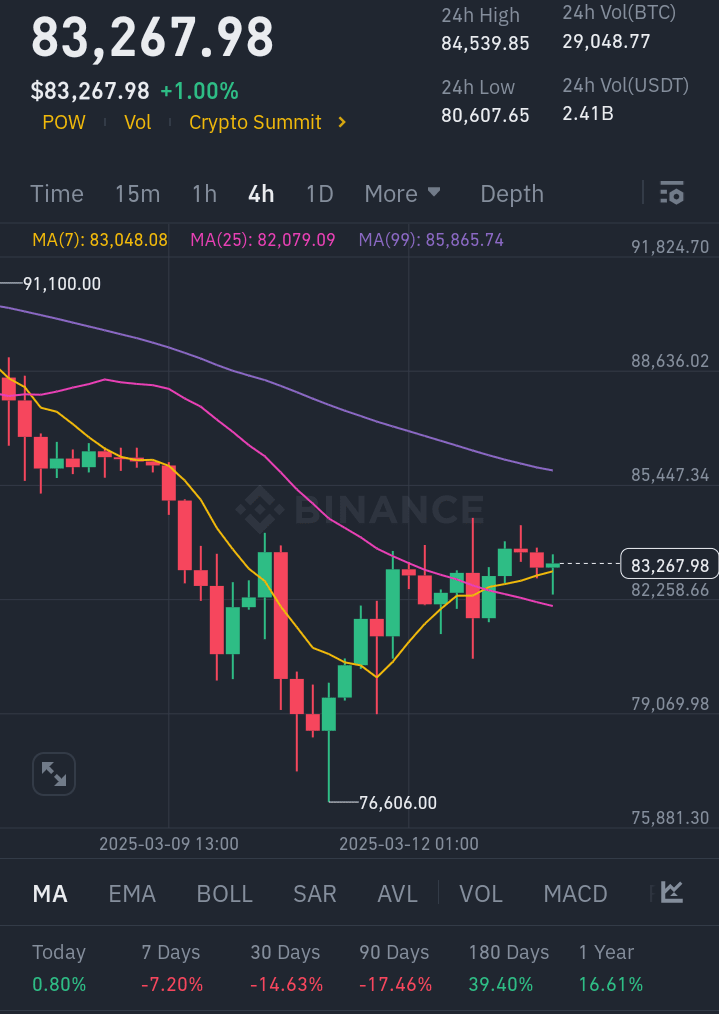This screenshot has height=1014, width=719.
Task: Open Crypto Summit arrow
Action: click(342, 122)
